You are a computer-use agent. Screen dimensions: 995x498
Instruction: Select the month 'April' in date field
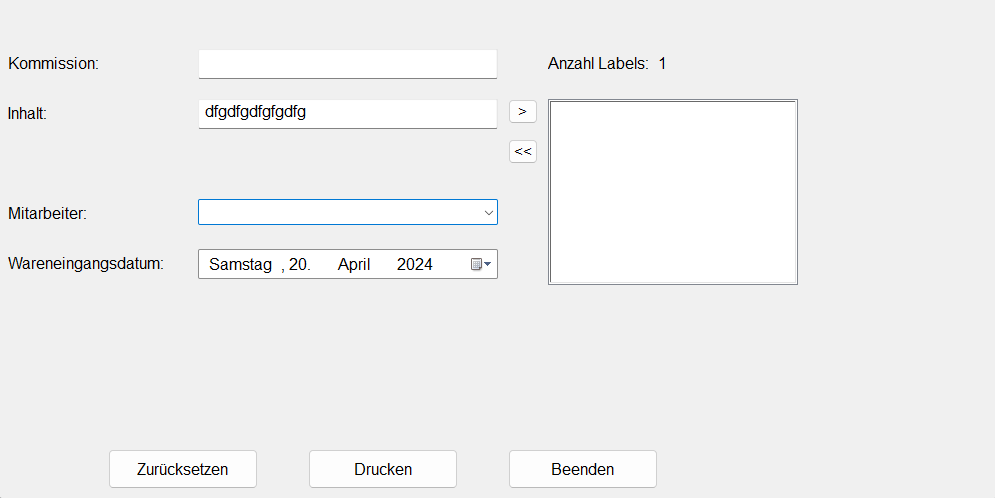click(x=354, y=264)
